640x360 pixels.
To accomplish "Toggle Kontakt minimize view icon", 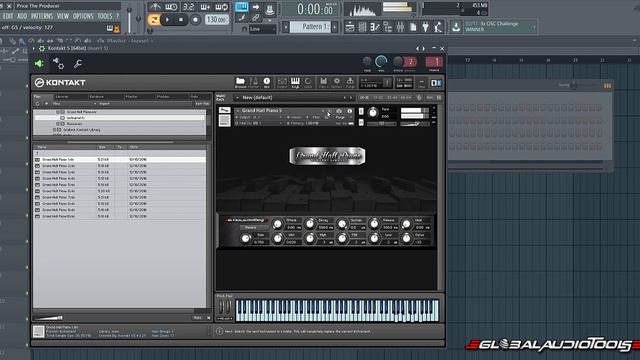I will coord(421,83).
